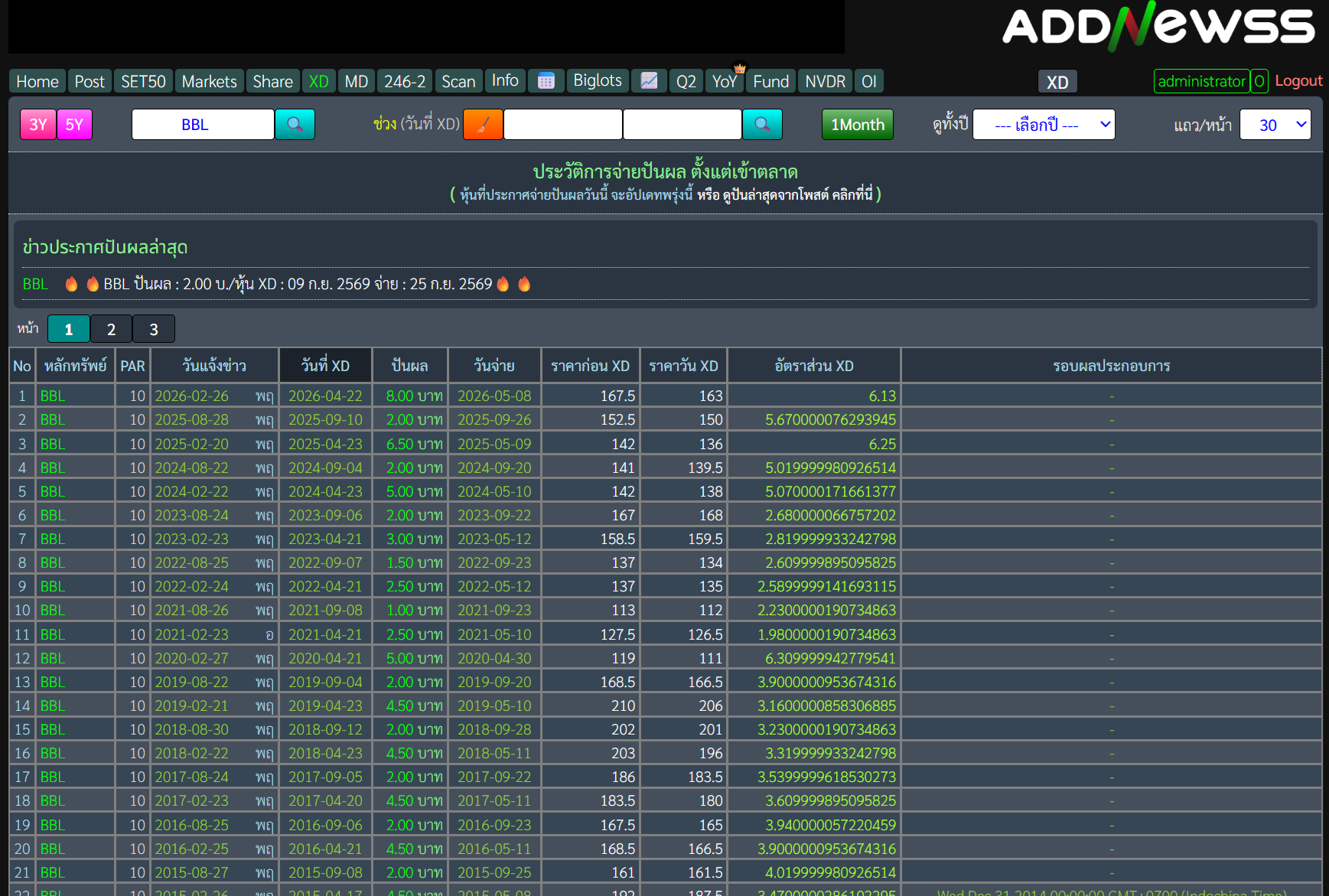The width and height of the screenshot is (1329, 896).
Task: Open the Post menu
Action: click(x=90, y=81)
